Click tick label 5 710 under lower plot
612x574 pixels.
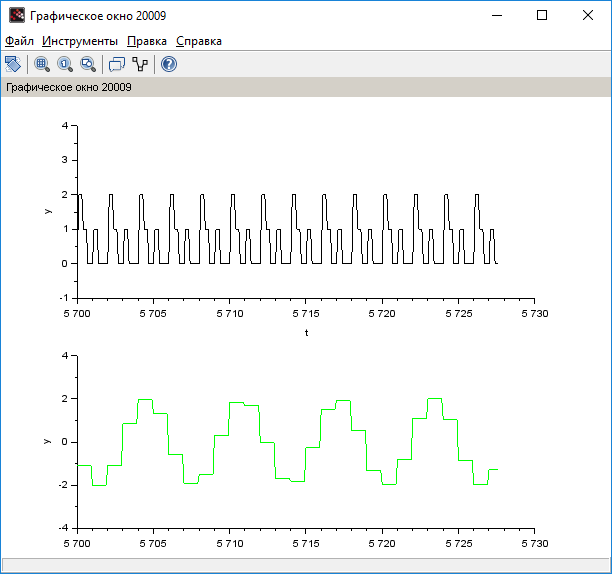click(230, 544)
